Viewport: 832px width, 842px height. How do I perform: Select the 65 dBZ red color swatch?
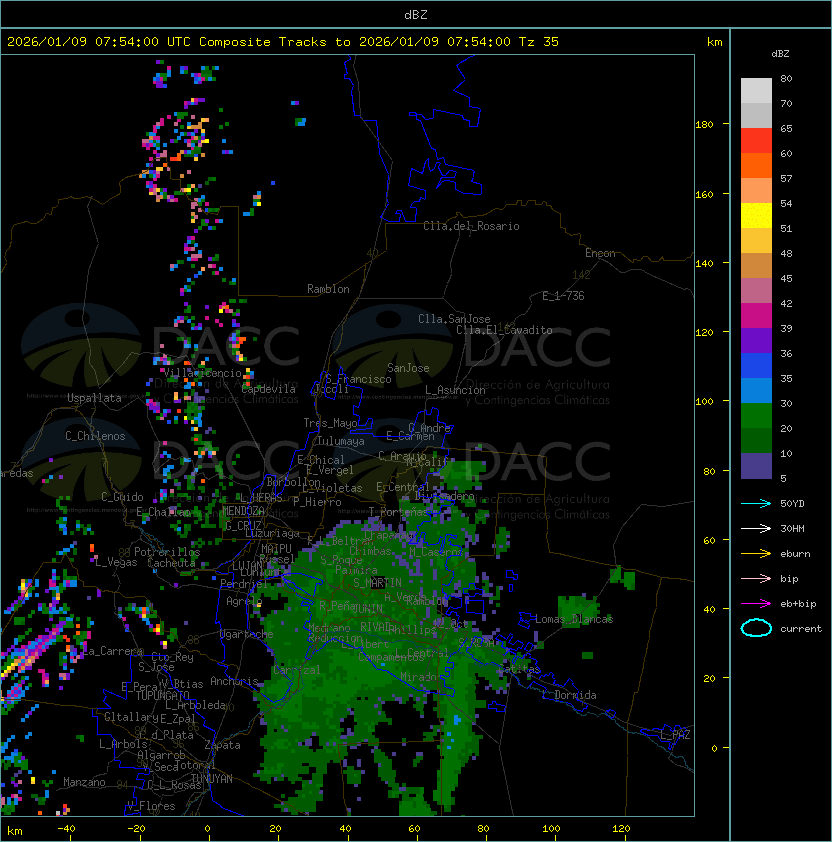(756, 141)
